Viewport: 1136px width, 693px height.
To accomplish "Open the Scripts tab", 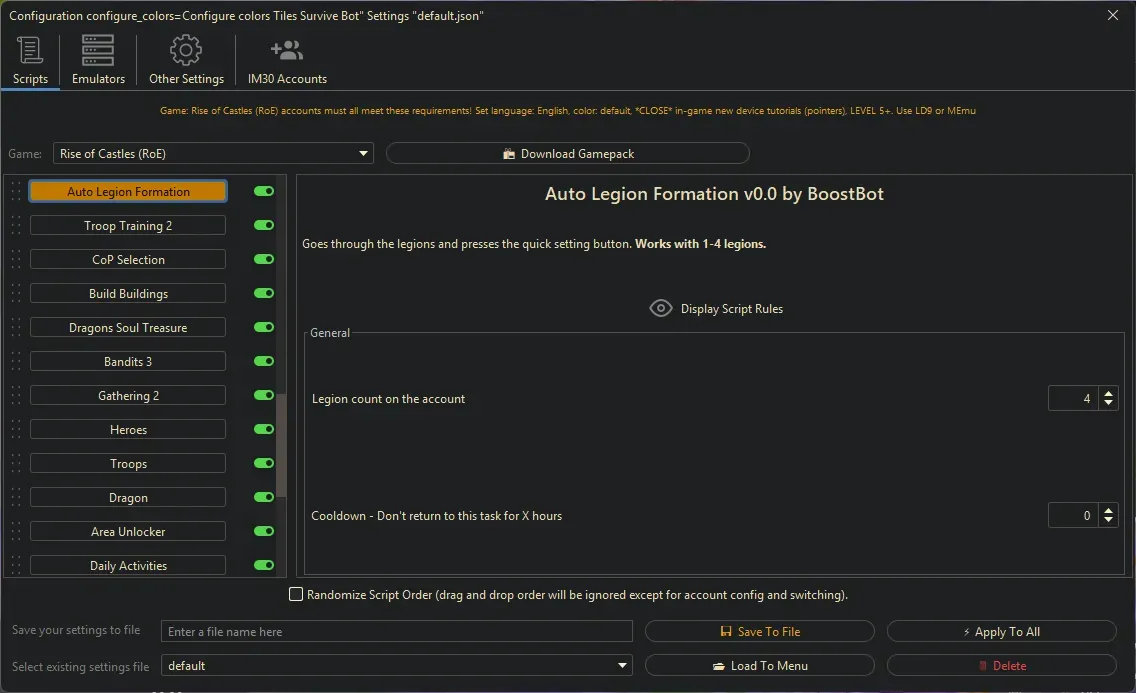I will click(x=30, y=61).
